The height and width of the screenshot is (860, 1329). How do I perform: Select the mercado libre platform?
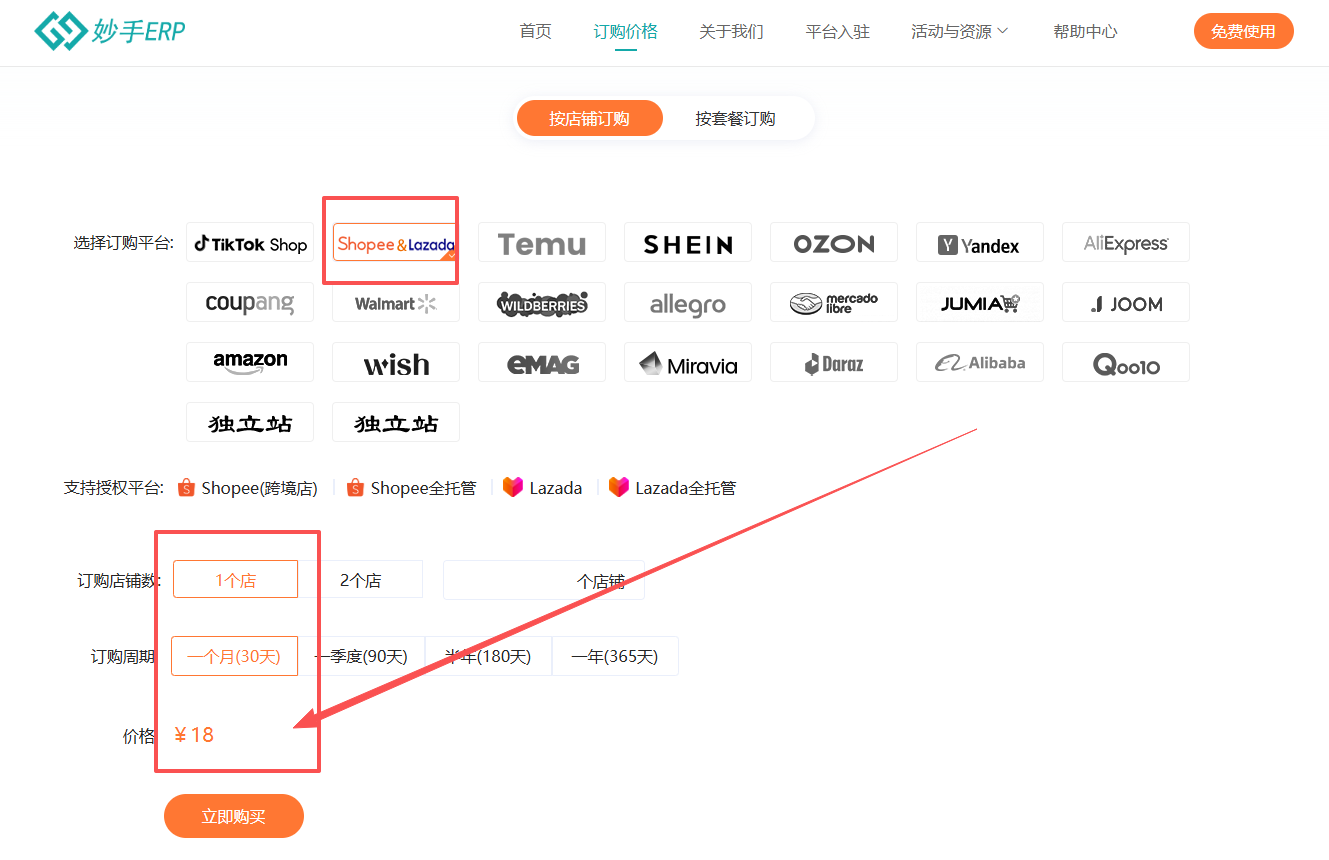[x=833, y=302]
